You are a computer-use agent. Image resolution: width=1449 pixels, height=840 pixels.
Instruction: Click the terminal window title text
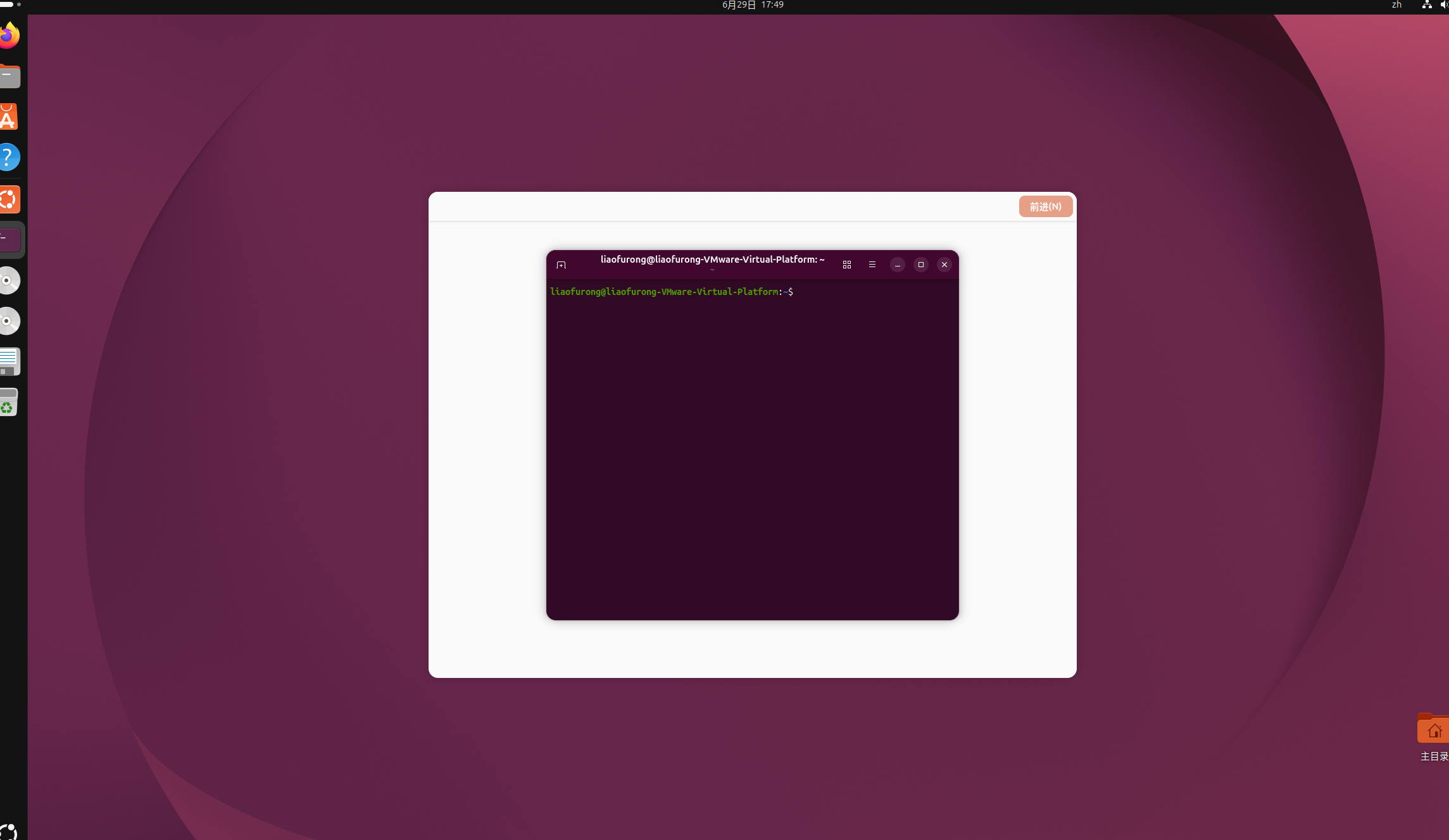pos(713,260)
